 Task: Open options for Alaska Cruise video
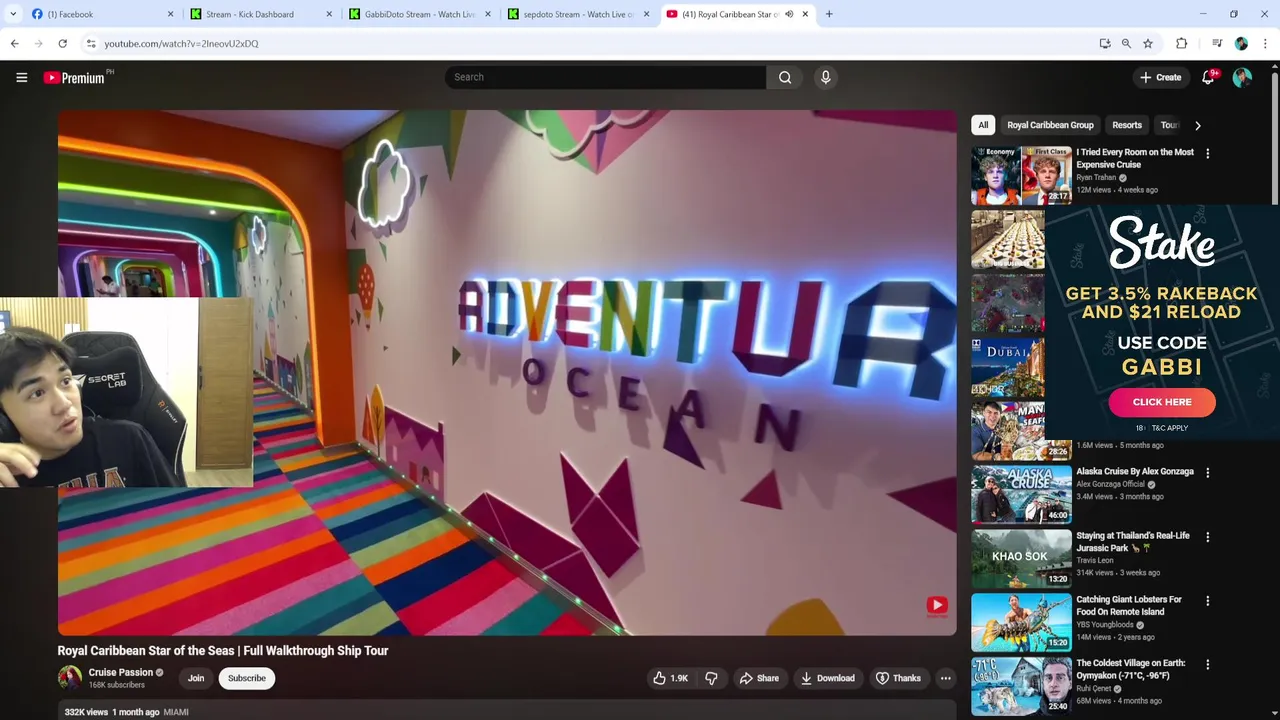[1207, 472]
